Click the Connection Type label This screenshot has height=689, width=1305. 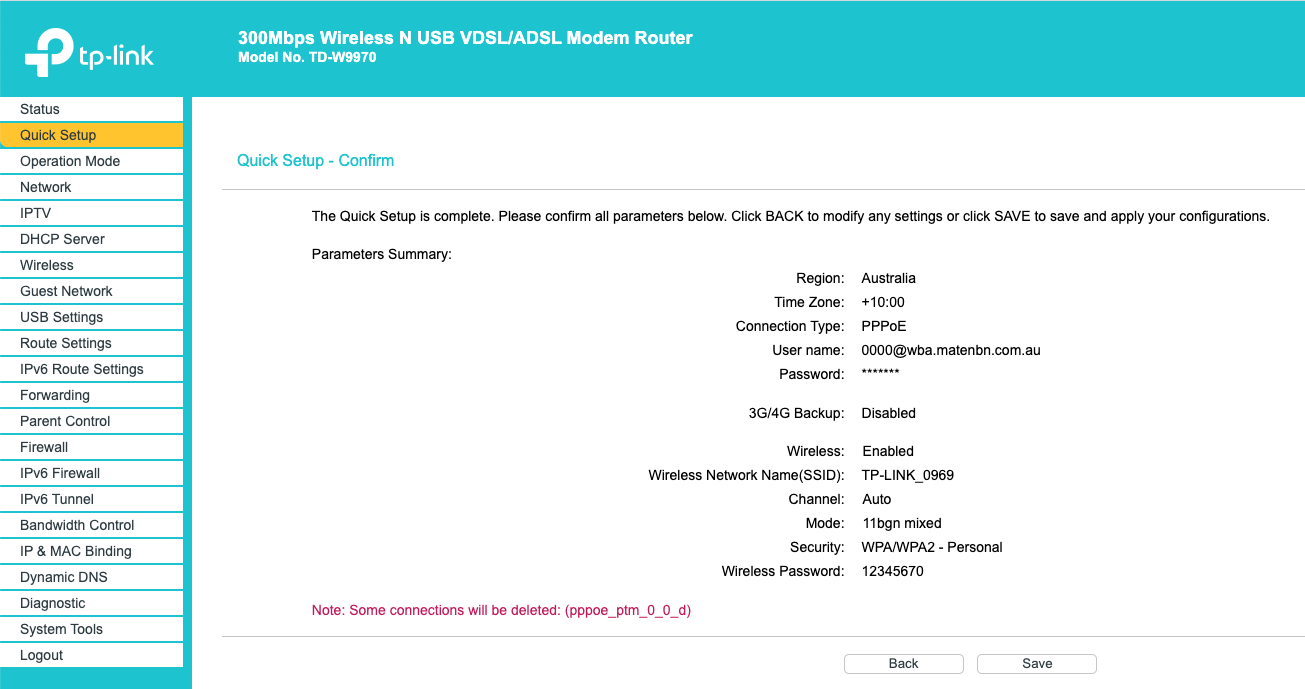(x=791, y=326)
